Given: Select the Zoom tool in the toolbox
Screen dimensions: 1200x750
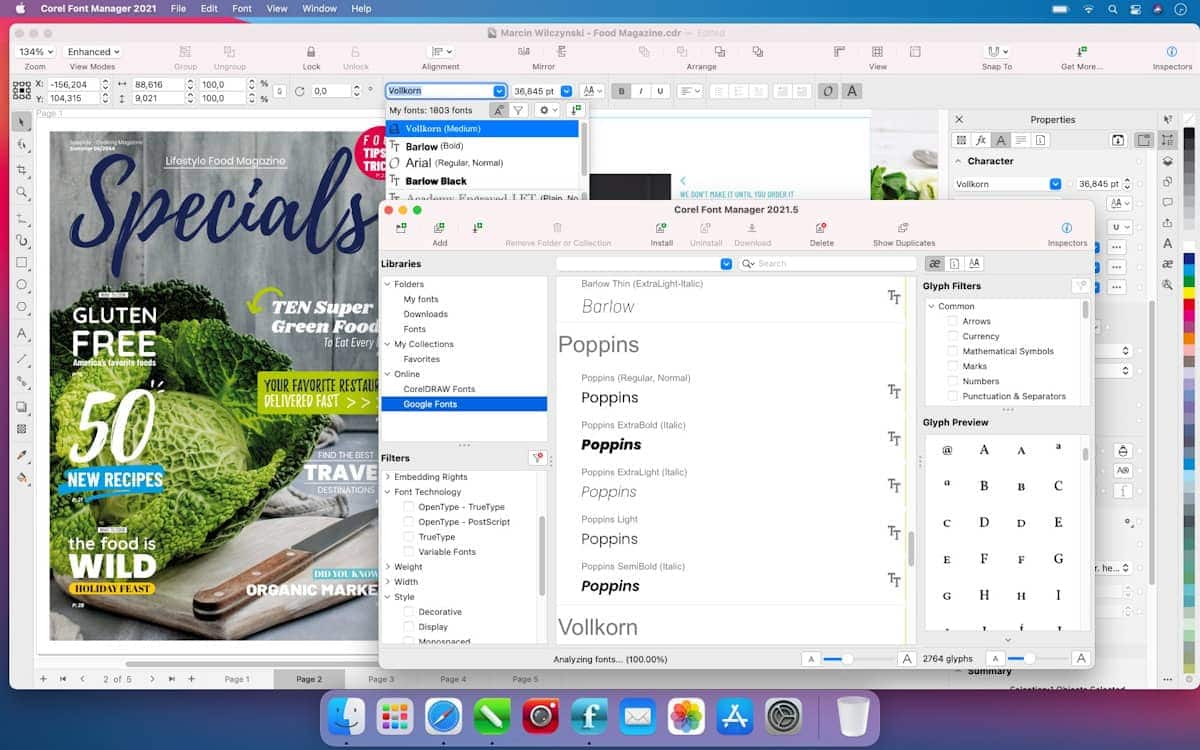Looking at the screenshot, I should click(21, 192).
